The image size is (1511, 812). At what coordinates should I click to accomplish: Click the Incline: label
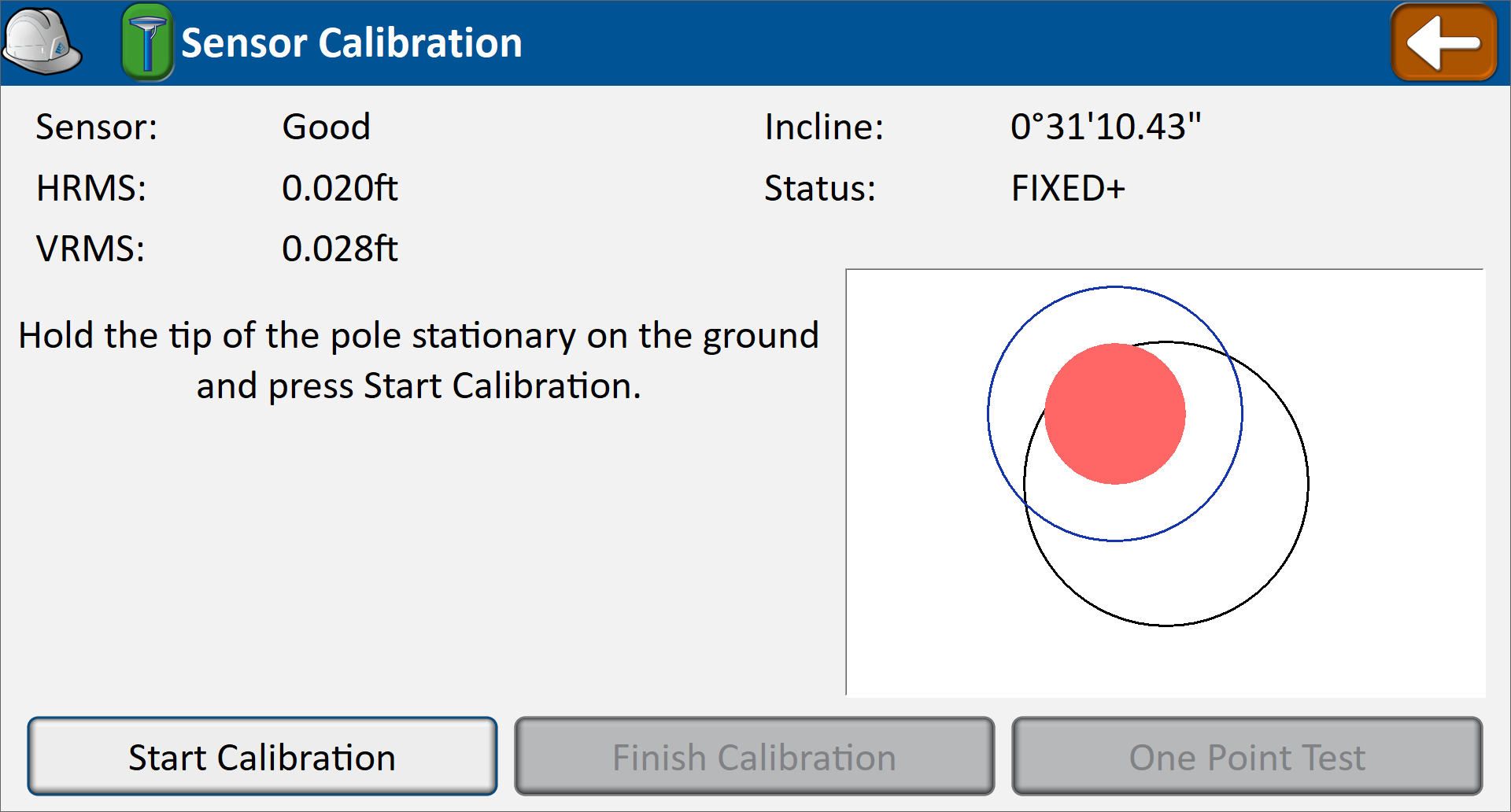(824, 127)
